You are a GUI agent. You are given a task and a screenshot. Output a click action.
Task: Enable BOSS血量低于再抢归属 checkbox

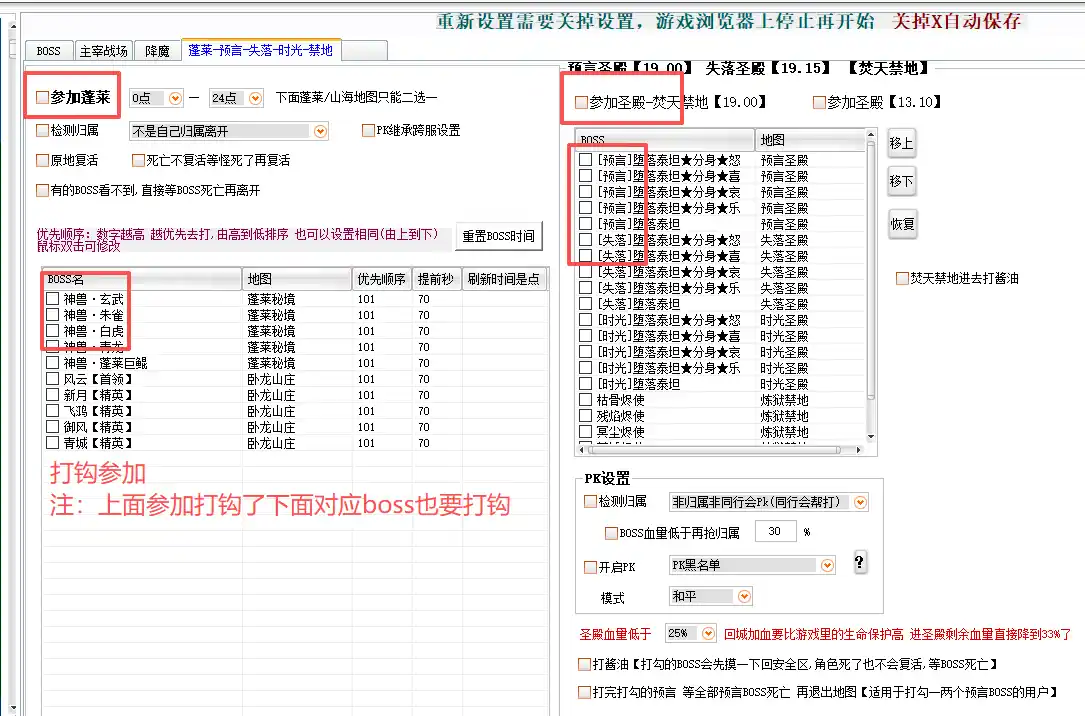pyautogui.click(x=611, y=533)
